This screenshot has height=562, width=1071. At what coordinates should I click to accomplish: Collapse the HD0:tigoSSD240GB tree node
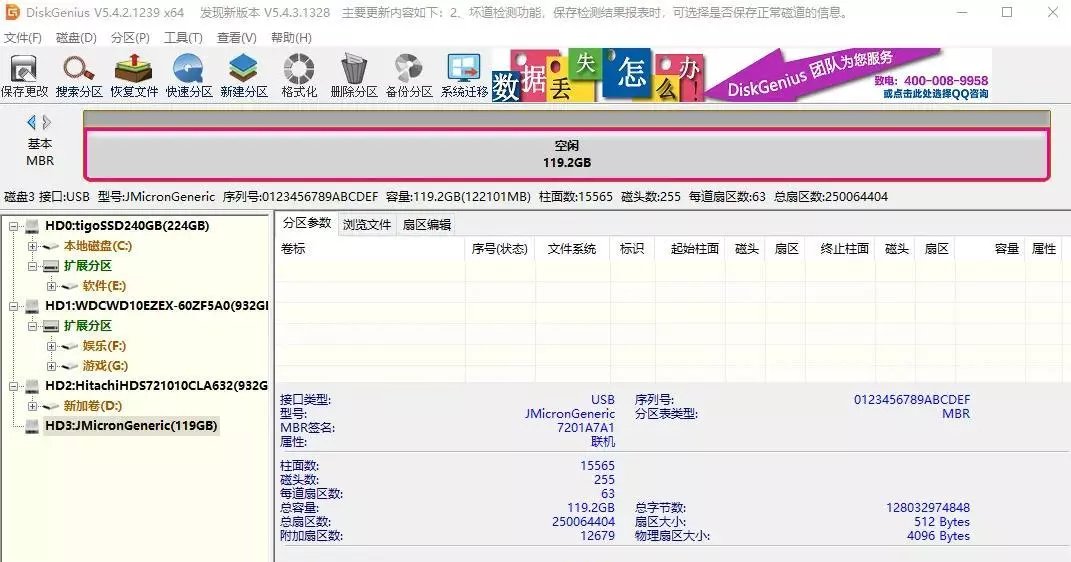[x=13, y=226]
